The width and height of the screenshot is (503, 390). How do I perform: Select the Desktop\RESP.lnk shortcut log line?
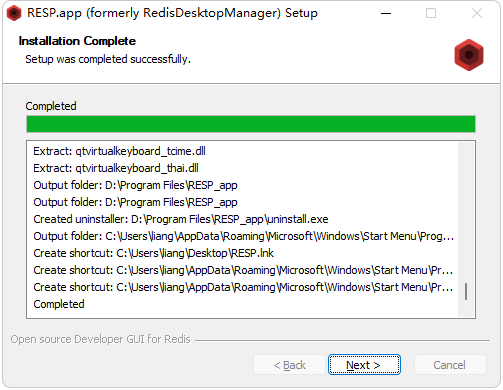click(153, 253)
